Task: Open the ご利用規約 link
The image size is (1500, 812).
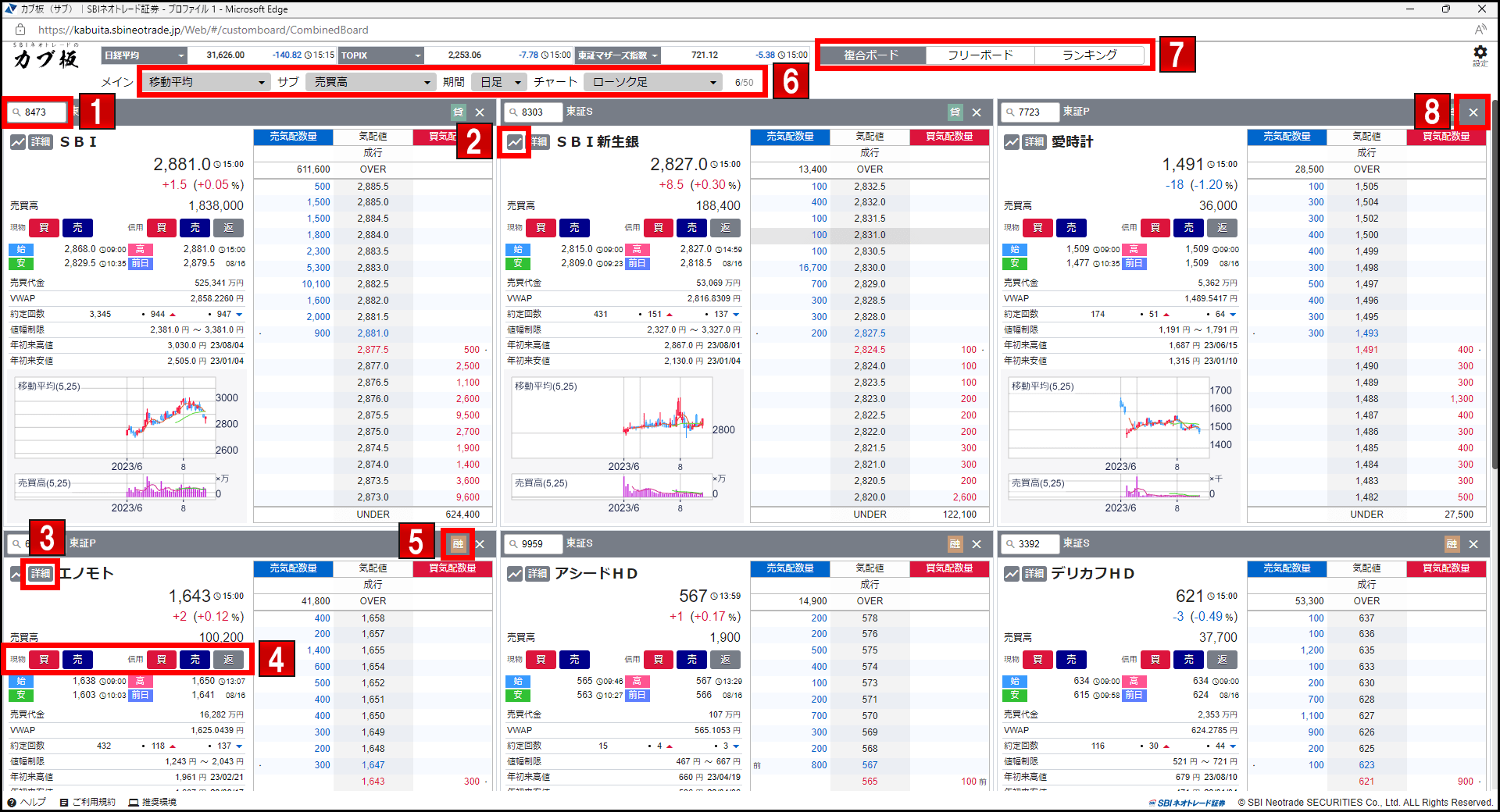Action: (87, 802)
